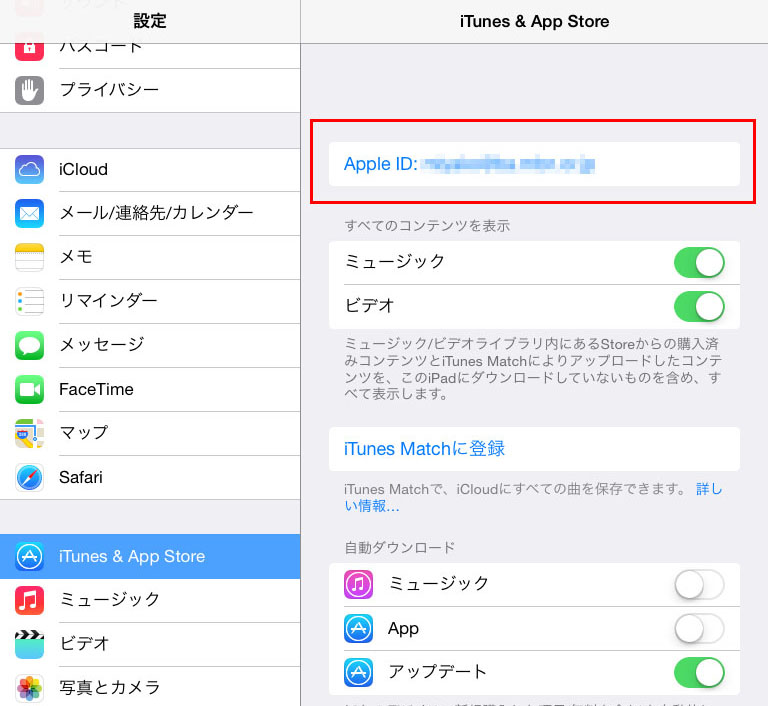The image size is (768, 706).
Task: Open the Reminders list icon
Action: [x=29, y=301]
